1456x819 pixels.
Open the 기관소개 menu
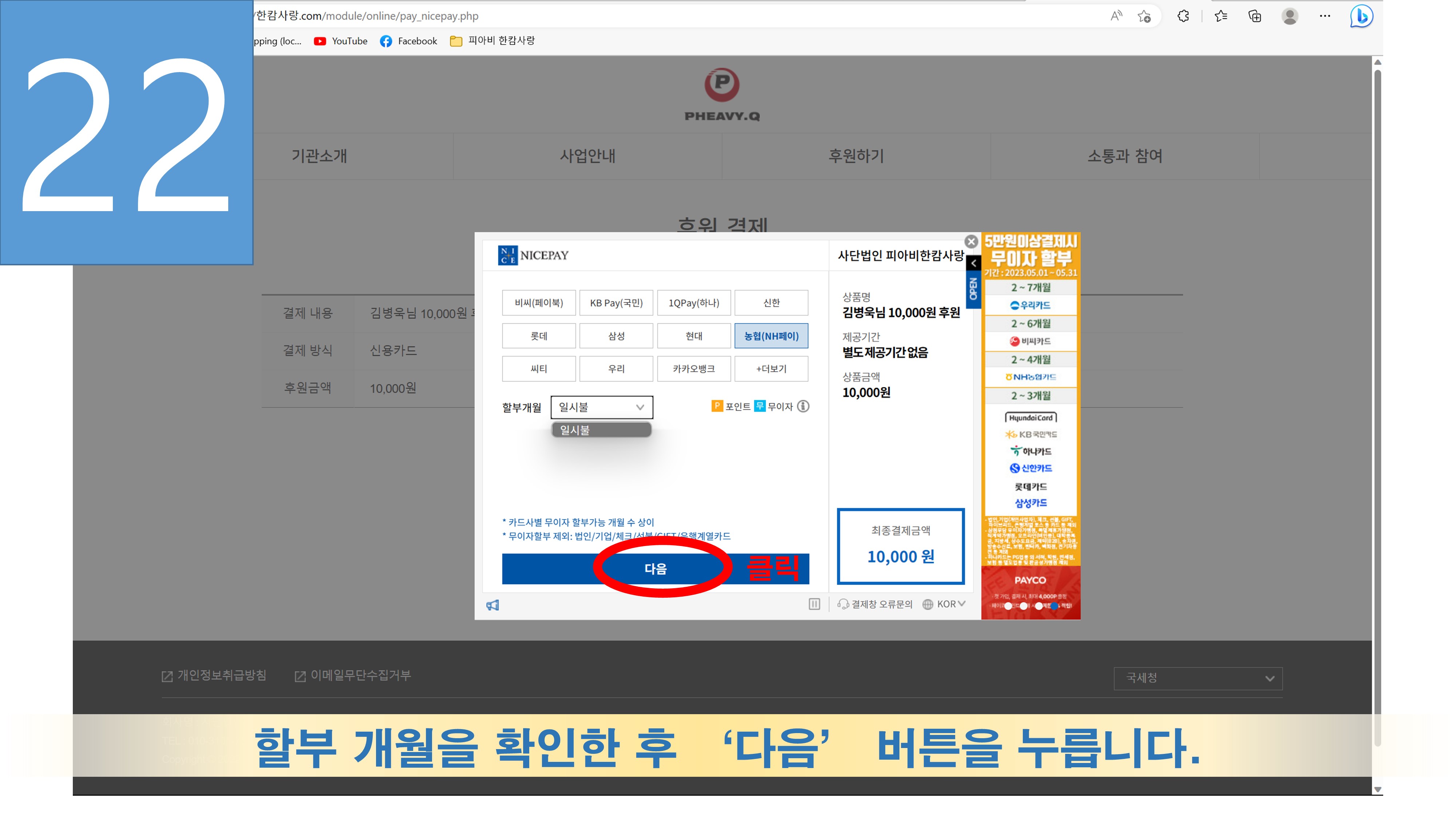pyautogui.click(x=319, y=156)
